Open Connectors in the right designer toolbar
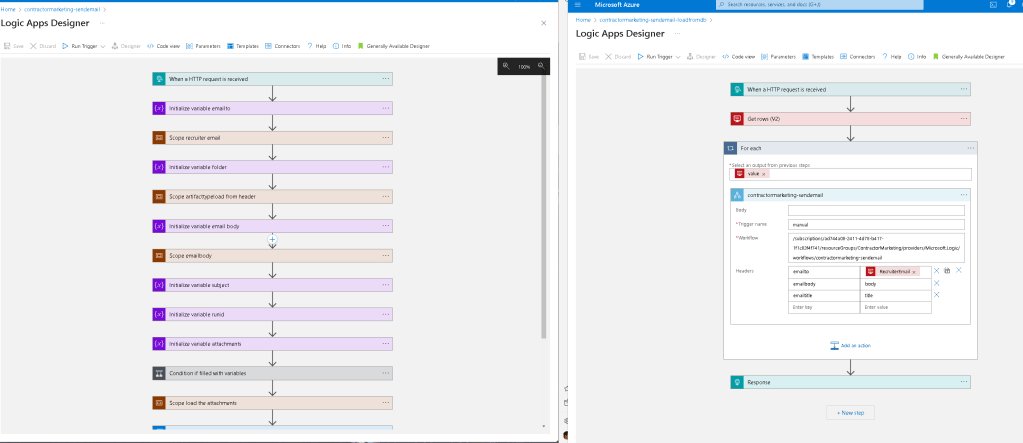Screen dimensions: 1023x443 pyautogui.click(x=858, y=57)
